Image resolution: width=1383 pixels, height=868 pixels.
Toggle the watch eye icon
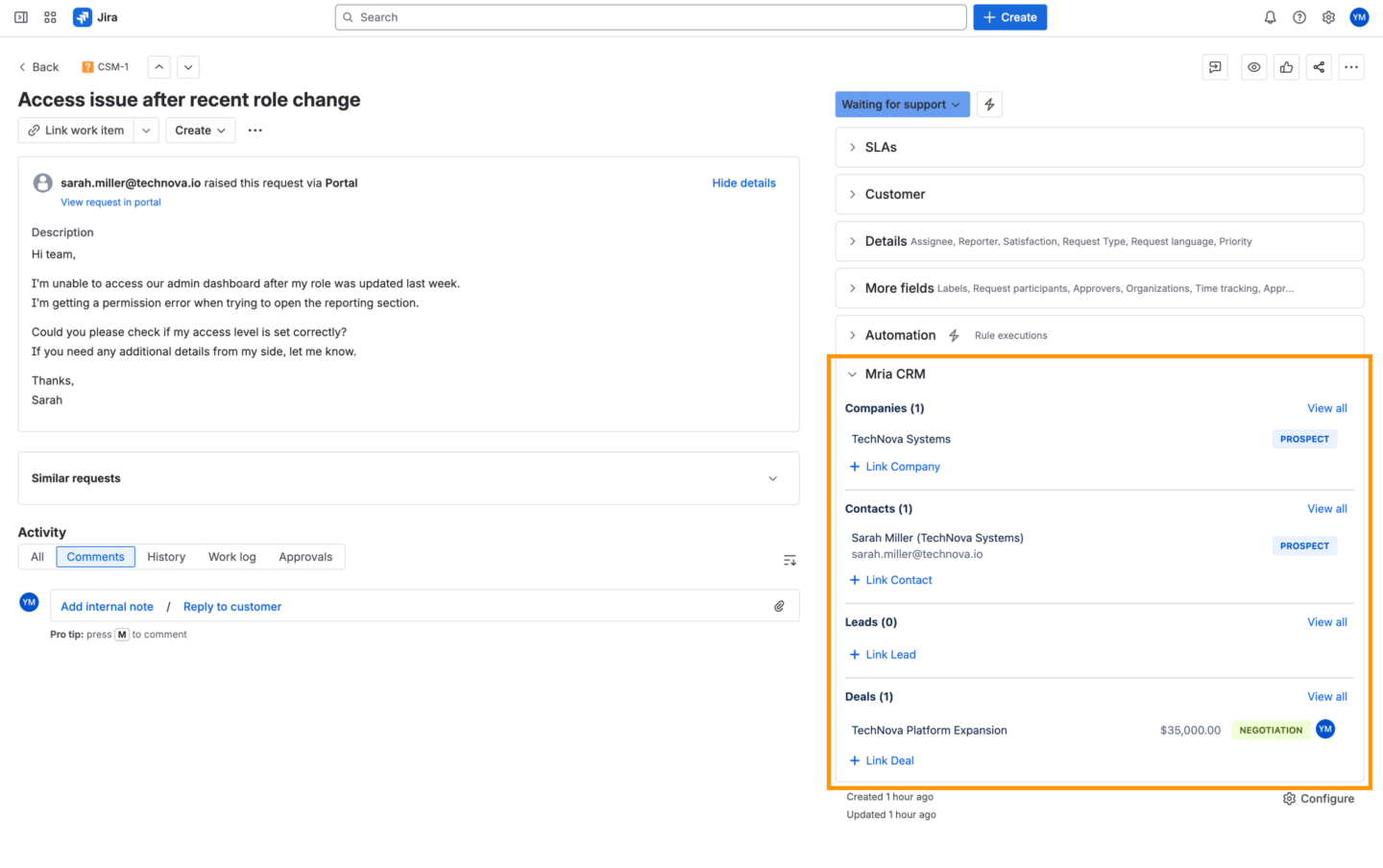1253,67
